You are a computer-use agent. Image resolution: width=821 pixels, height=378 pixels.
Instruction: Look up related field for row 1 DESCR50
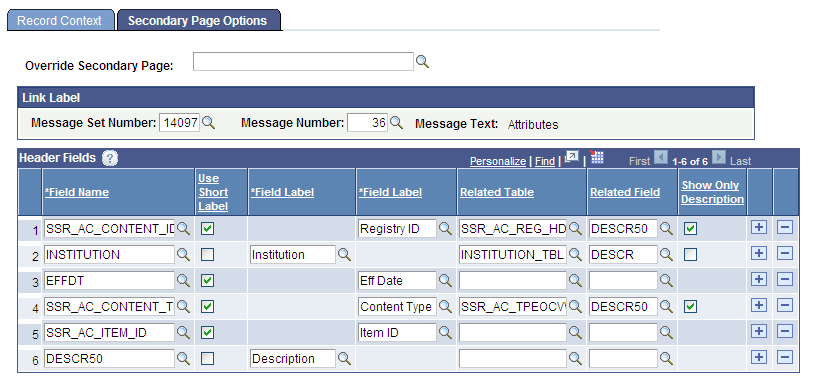[666, 228]
